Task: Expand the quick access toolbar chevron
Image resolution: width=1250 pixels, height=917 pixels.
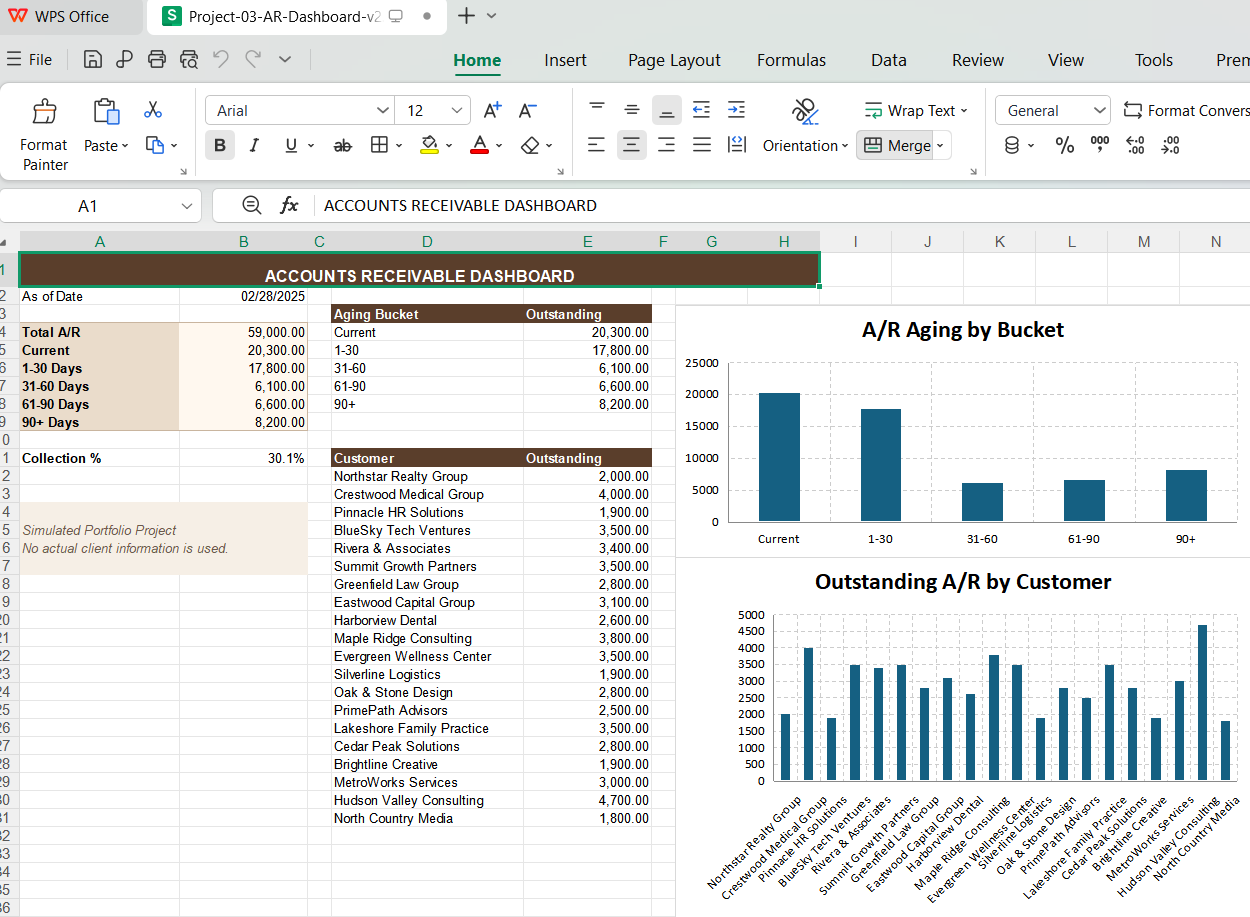Action: (x=285, y=59)
